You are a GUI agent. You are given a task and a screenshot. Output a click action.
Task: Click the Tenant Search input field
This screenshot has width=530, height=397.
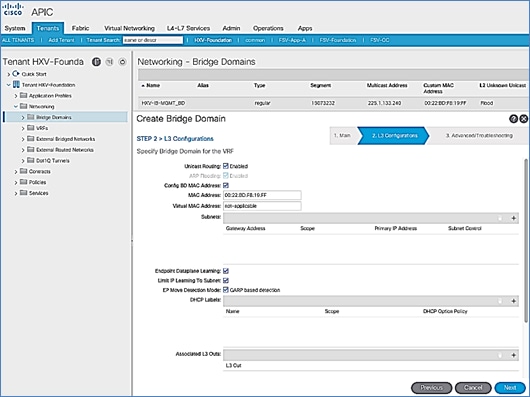tap(152, 40)
